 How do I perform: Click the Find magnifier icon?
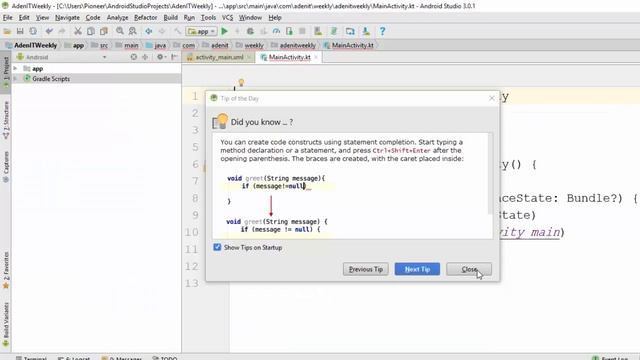[120, 31]
